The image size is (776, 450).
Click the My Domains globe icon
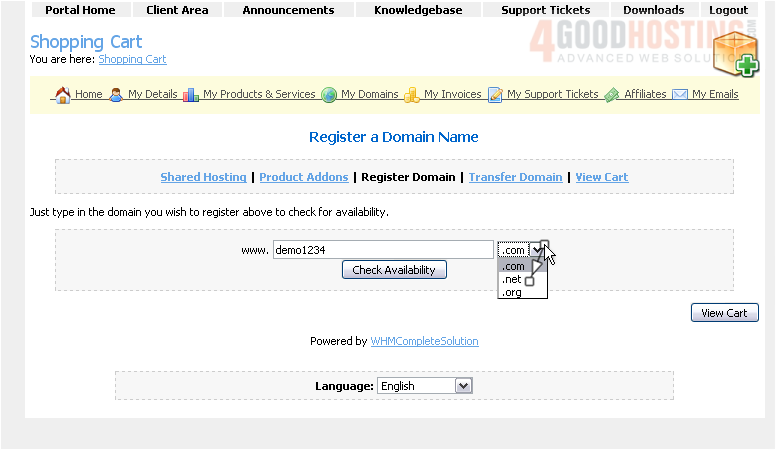pyautogui.click(x=329, y=95)
